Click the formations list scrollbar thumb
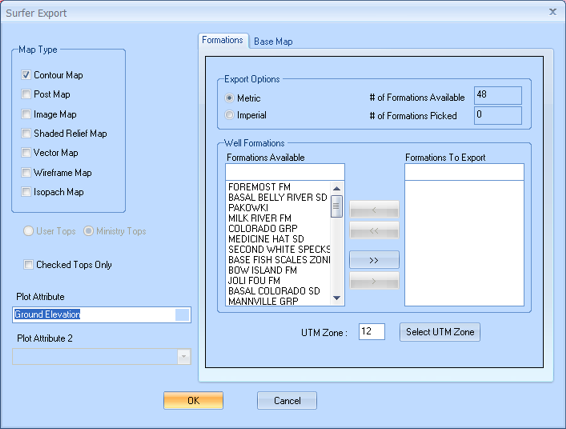Image resolution: width=566 pixels, height=429 pixels. tap(336, 206)
